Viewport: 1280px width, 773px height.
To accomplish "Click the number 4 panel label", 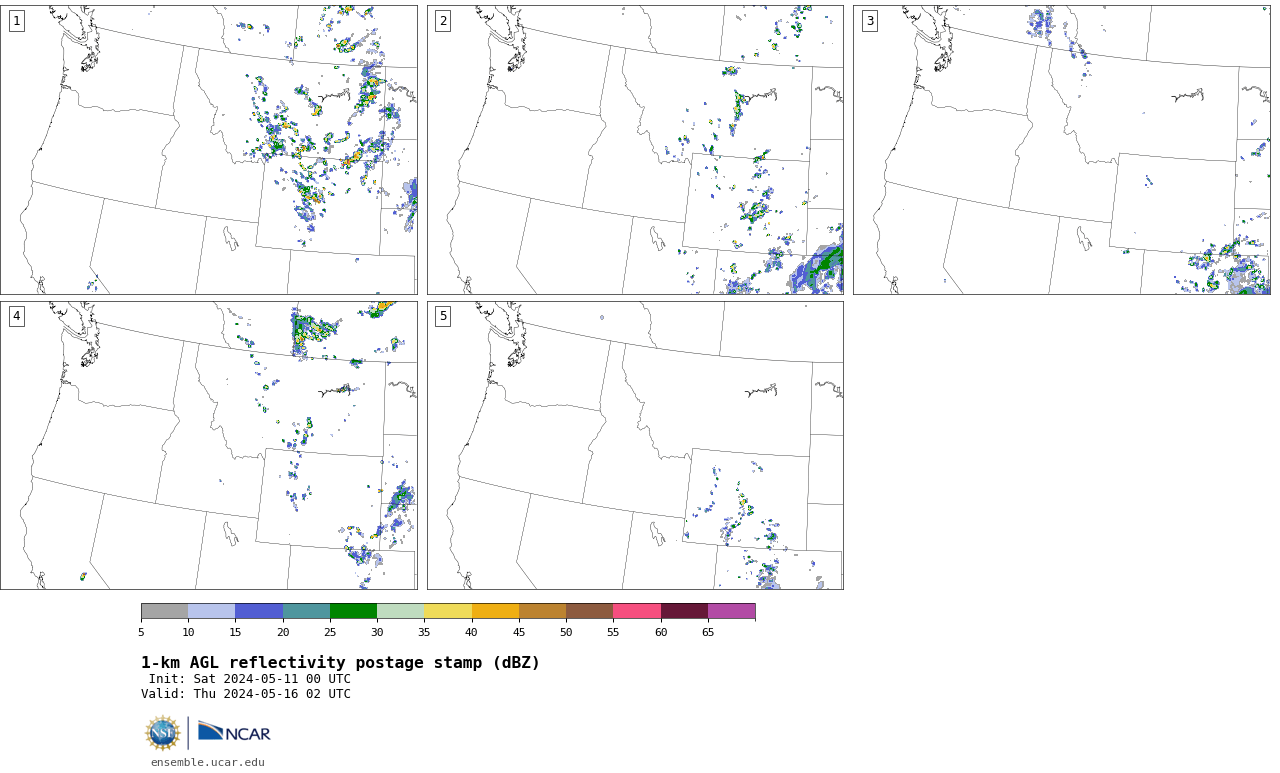I will coord(16,316).
